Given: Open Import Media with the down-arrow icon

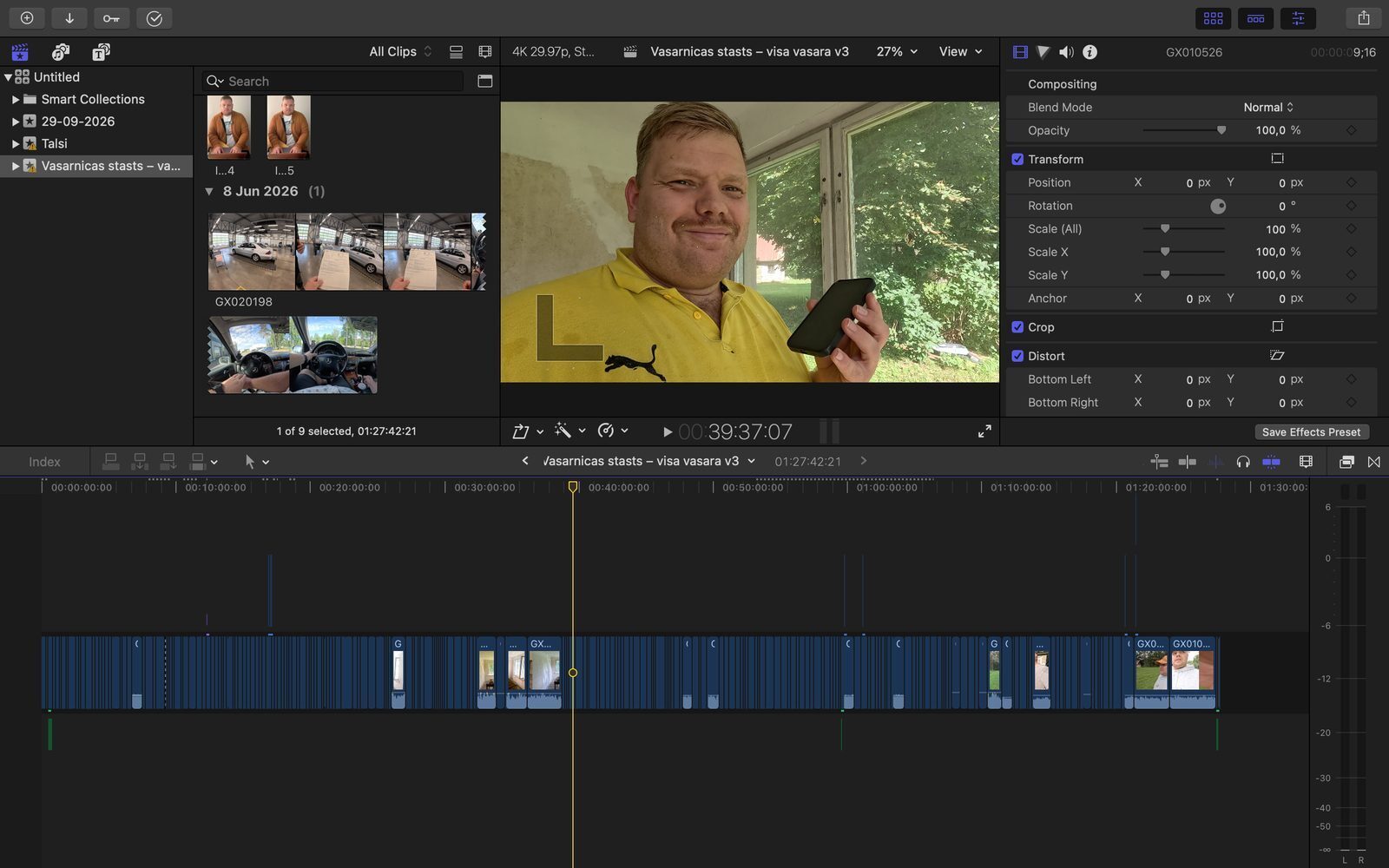Looking at the screenshot, I should tap(69, 18).
